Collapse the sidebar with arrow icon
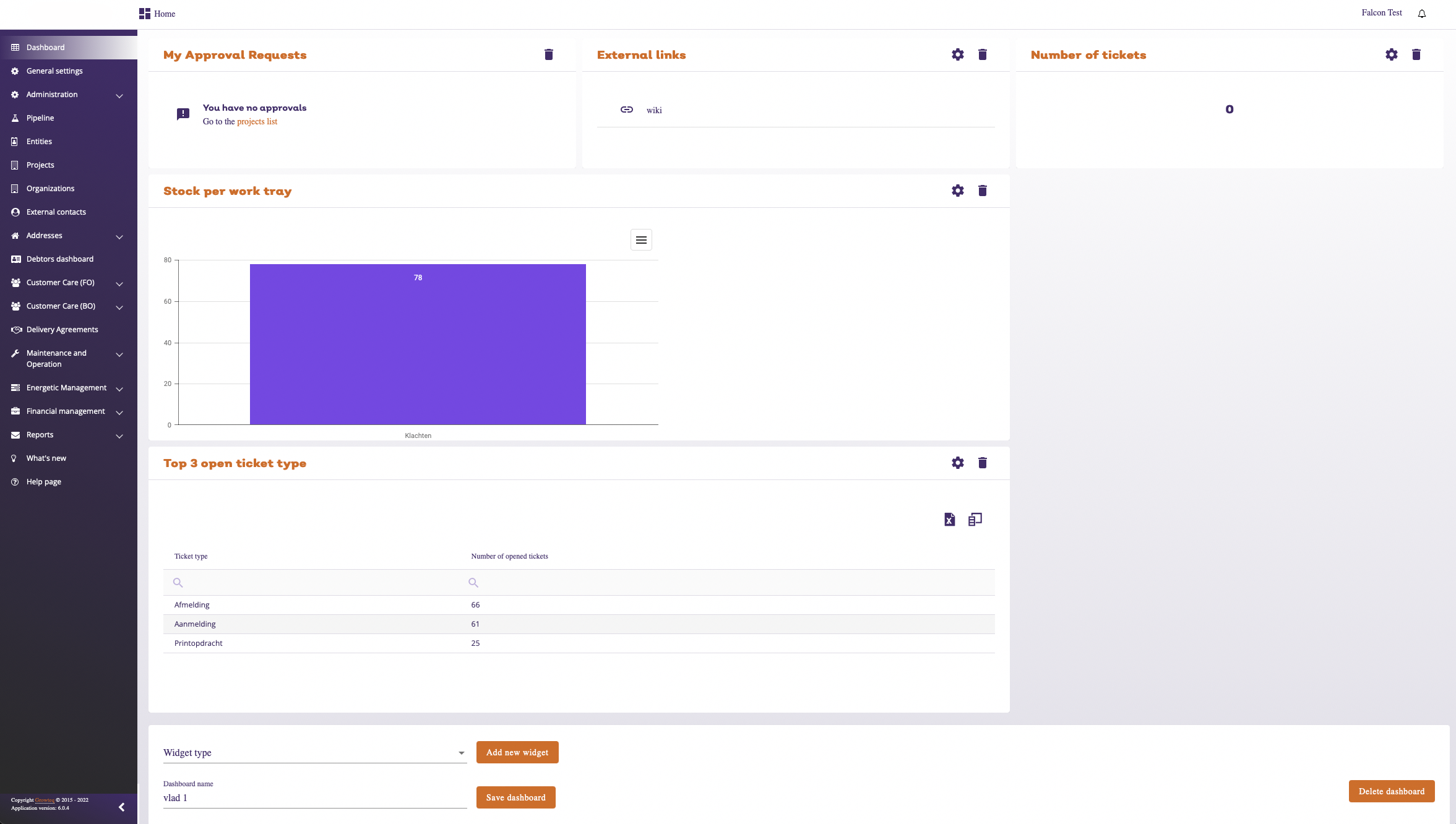Viewport: 1456px width, 824px height. (x=121, y=807)
